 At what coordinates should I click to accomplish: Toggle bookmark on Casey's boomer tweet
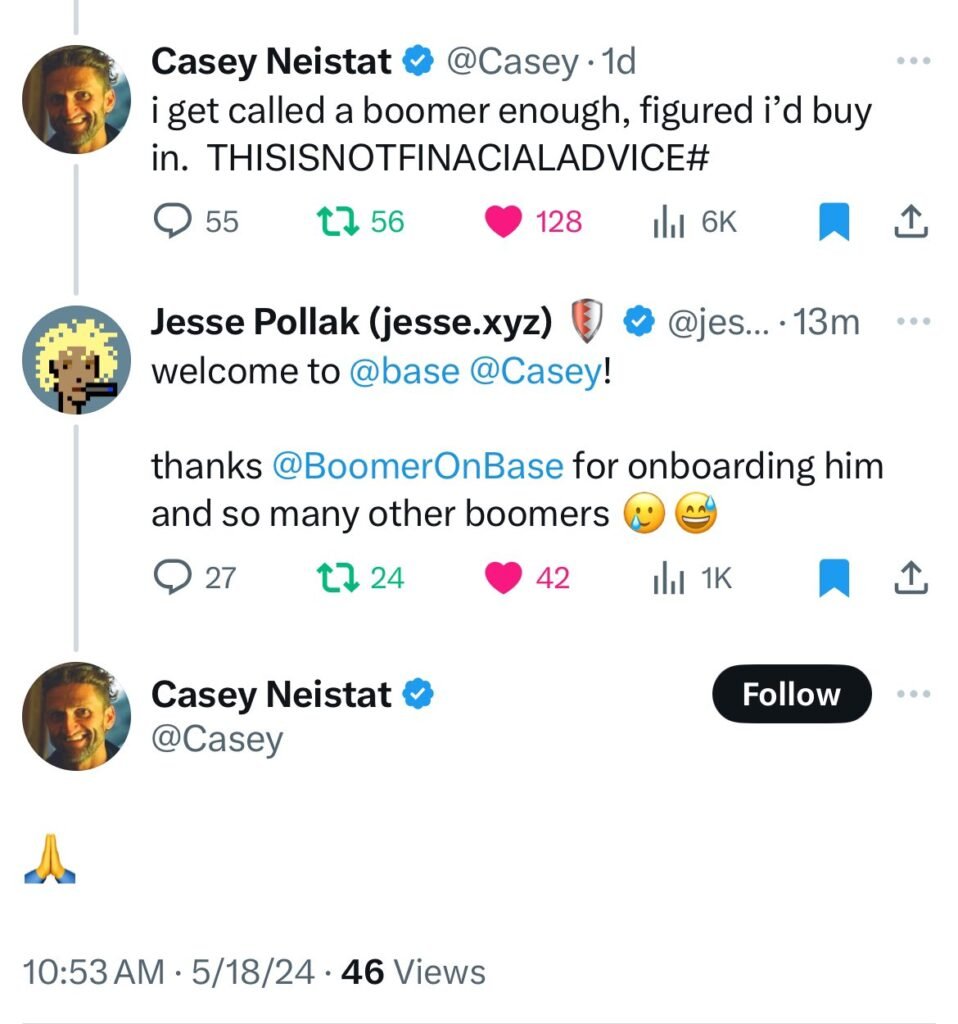tap(833, 222)
